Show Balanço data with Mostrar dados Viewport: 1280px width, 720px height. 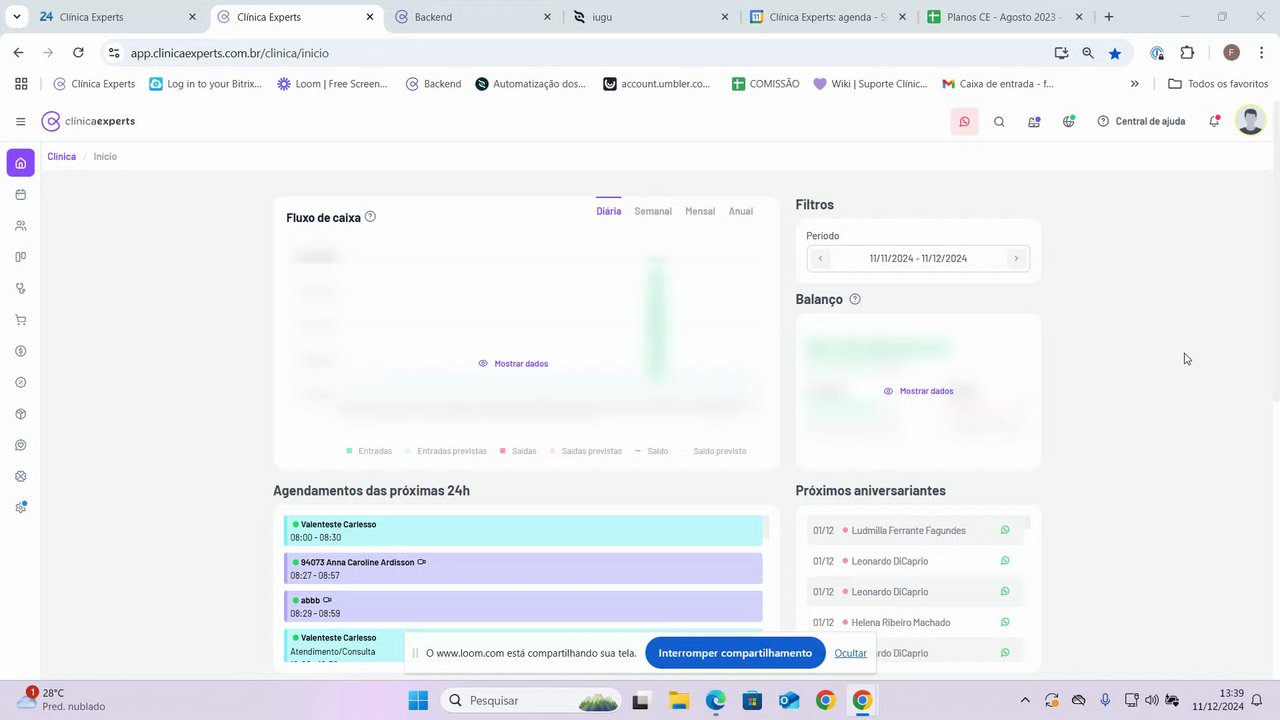click(x=918, y=391)
